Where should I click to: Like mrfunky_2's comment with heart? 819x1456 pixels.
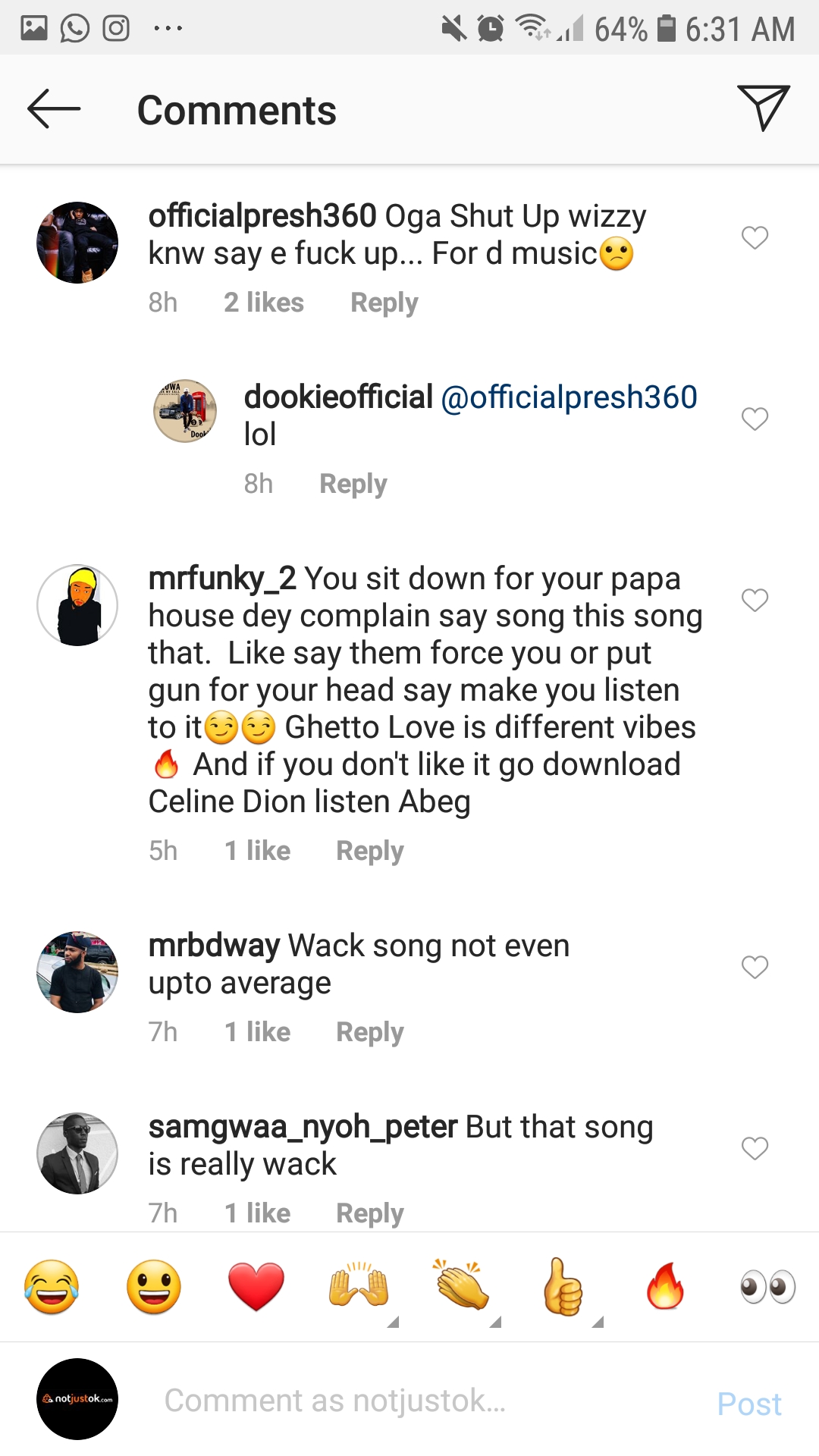(755, 600)
